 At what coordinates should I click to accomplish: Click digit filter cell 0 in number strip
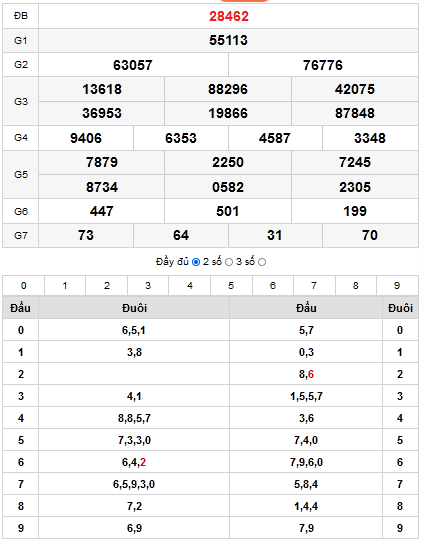pos(24,286)
